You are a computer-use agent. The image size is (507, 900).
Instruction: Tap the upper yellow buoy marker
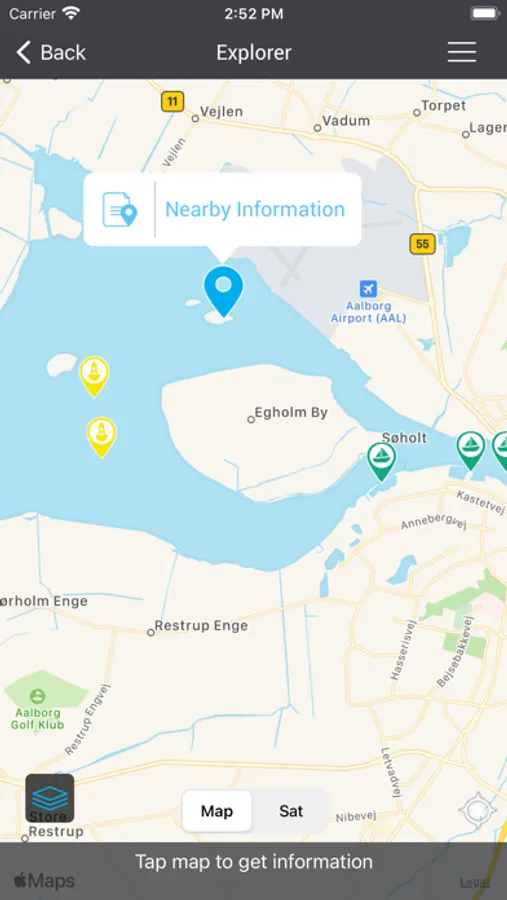94,377
